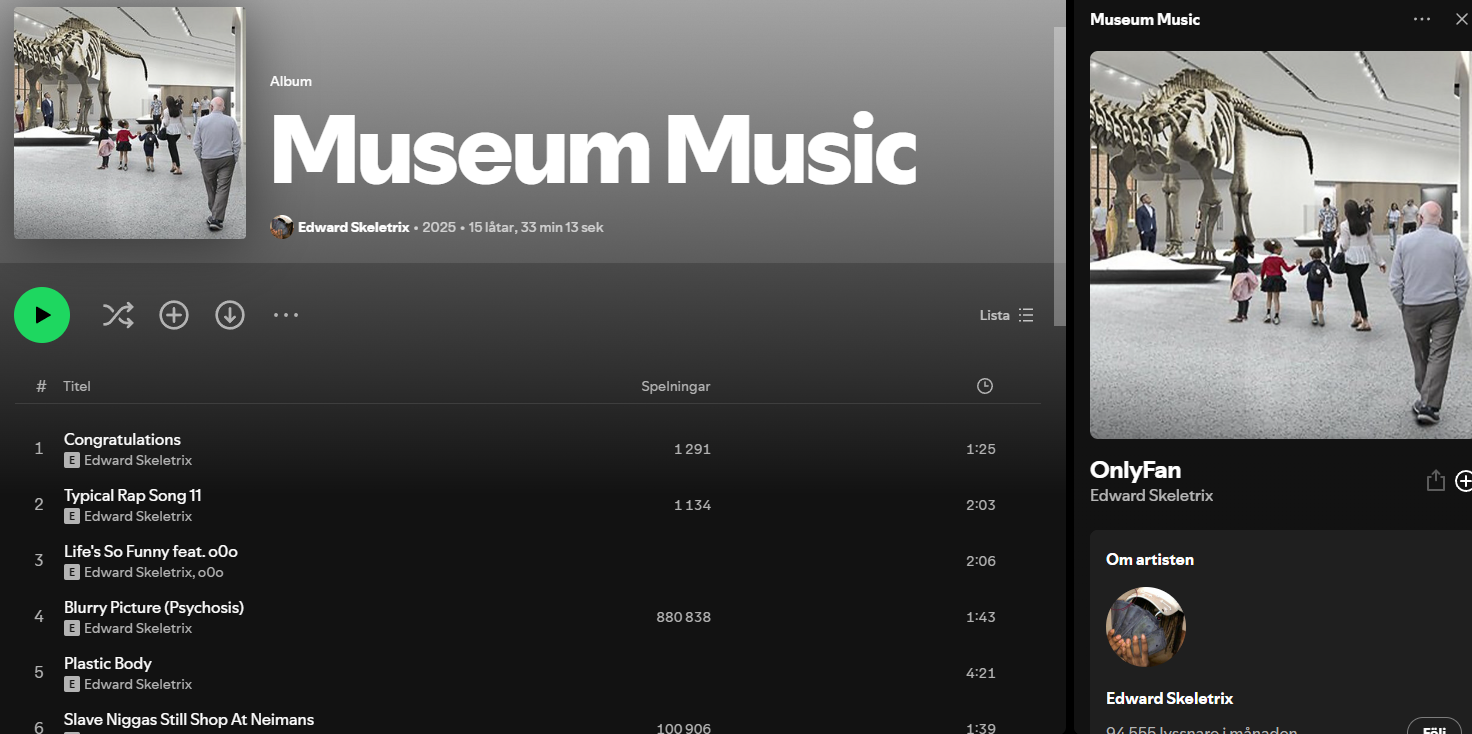Click the explicit badge on Typical Rap Song 11
The height and width of the screenshot is (734, 1472).
click(x=72, y=516)
